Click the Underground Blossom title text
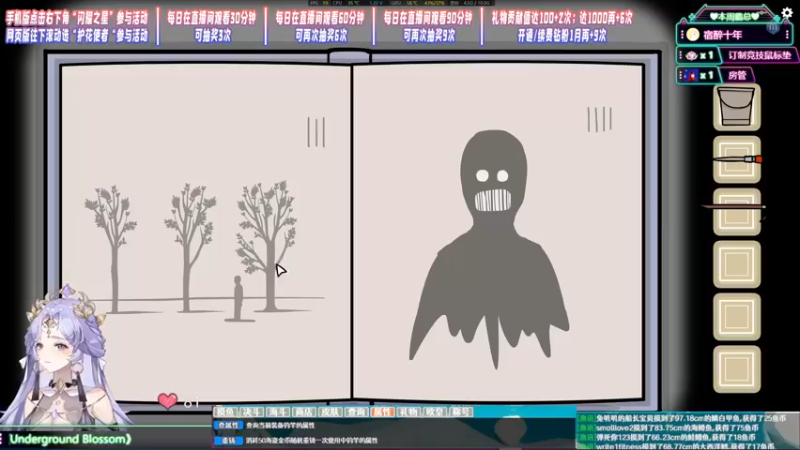The image size is (800, 450). pyautogui.click(x=70, y=439)
